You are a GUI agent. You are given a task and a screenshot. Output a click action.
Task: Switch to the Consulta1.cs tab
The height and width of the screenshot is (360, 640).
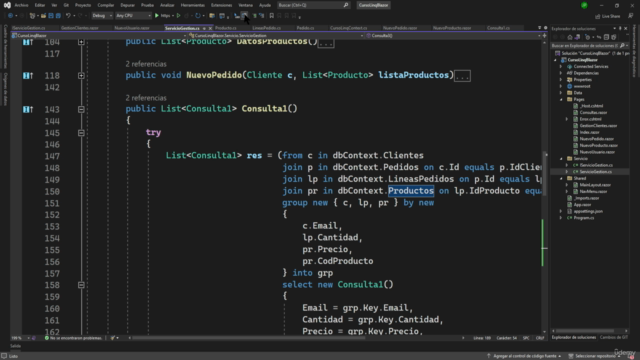pyautogui.click(x=498, y=28)
